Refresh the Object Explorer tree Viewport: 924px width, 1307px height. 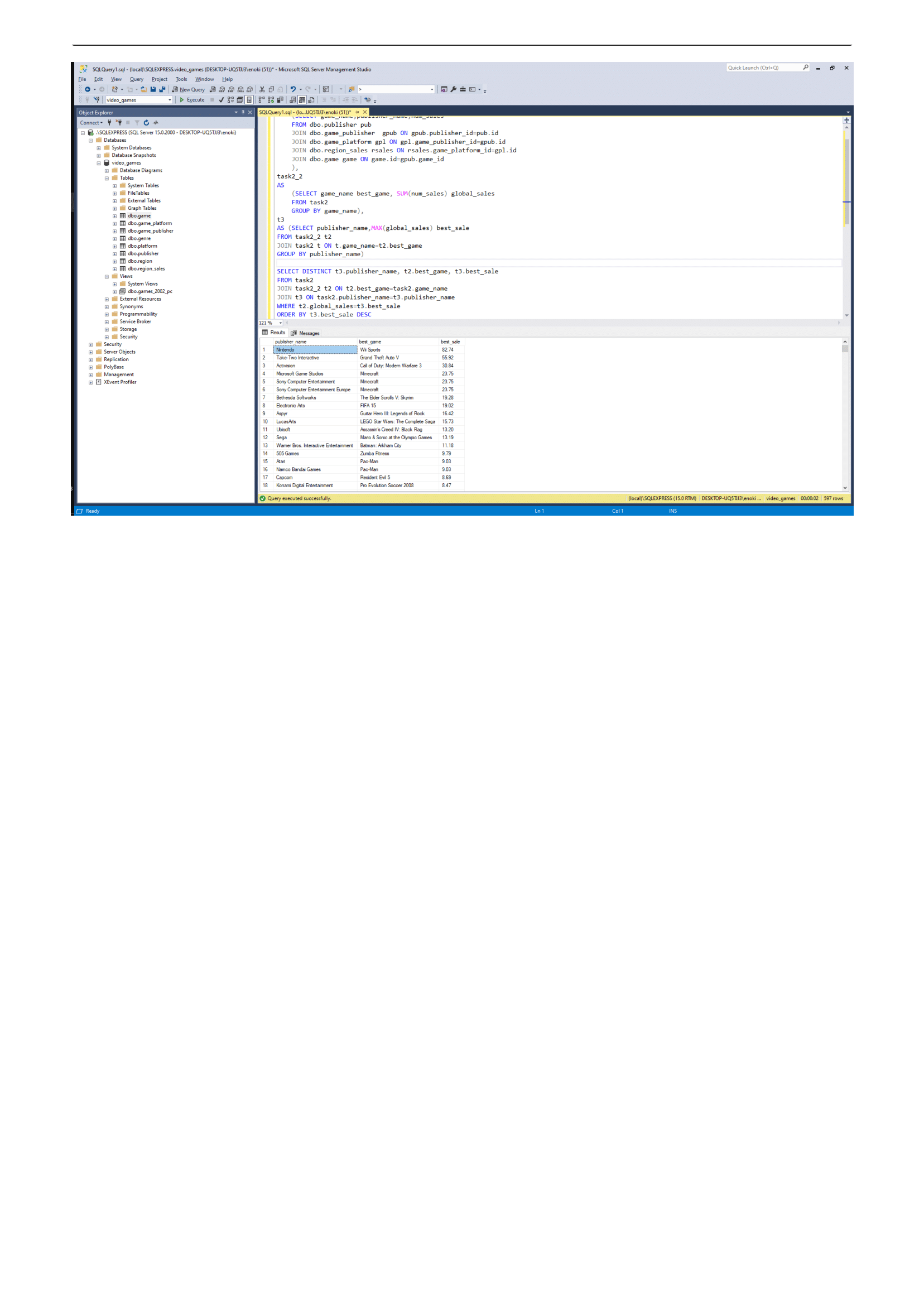(x=146, y=123)
